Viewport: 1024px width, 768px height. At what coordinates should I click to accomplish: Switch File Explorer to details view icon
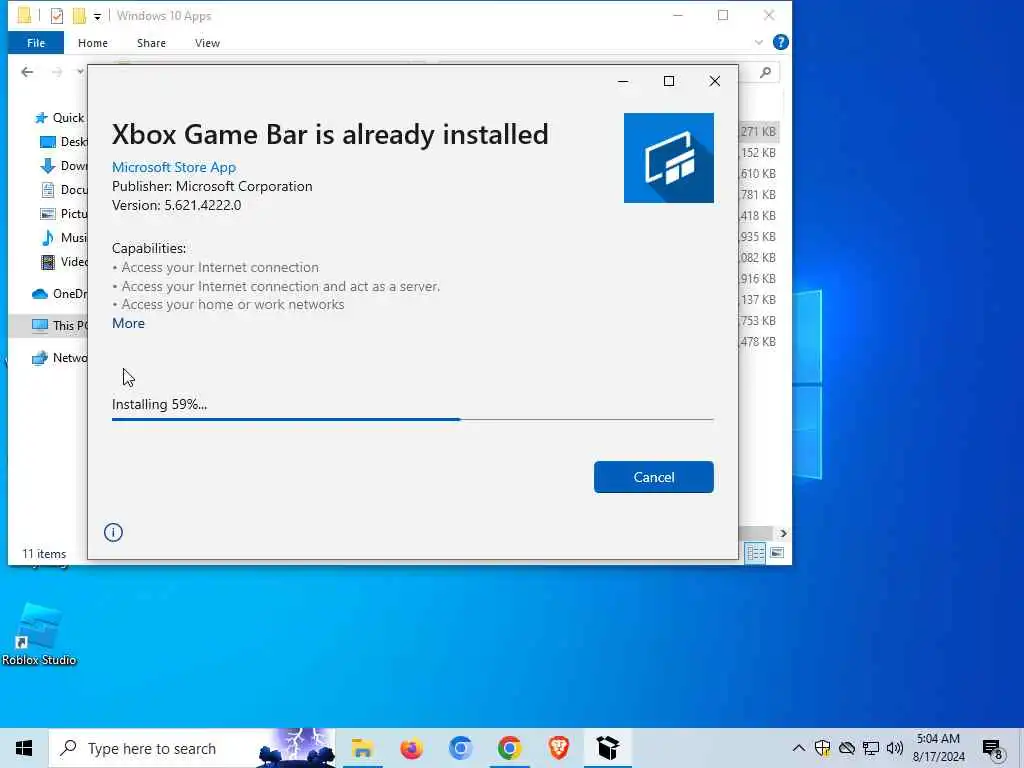point(755,553)
